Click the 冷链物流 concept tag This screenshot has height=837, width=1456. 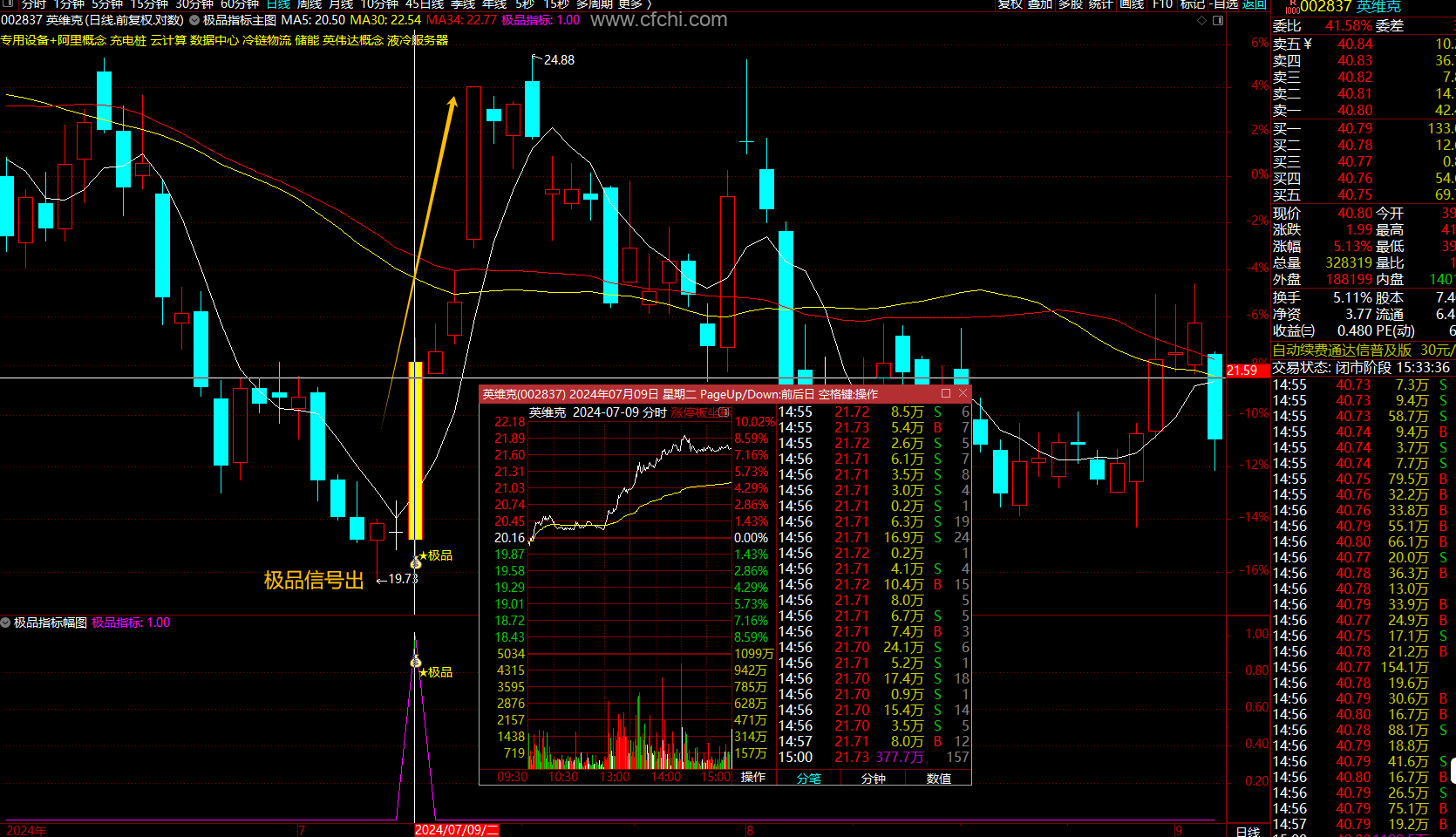(x=267, y=40)
